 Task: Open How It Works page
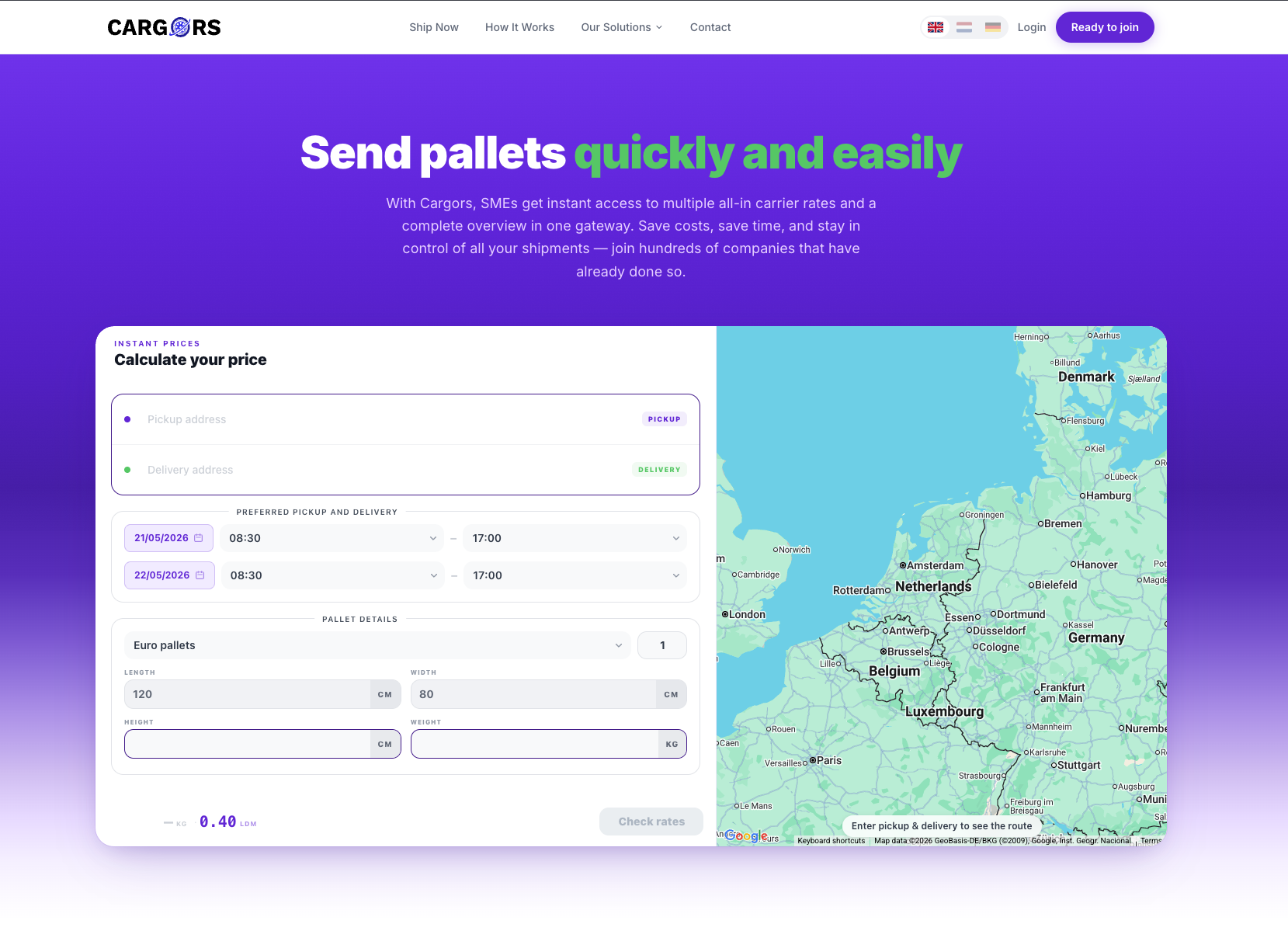[519, 27]
